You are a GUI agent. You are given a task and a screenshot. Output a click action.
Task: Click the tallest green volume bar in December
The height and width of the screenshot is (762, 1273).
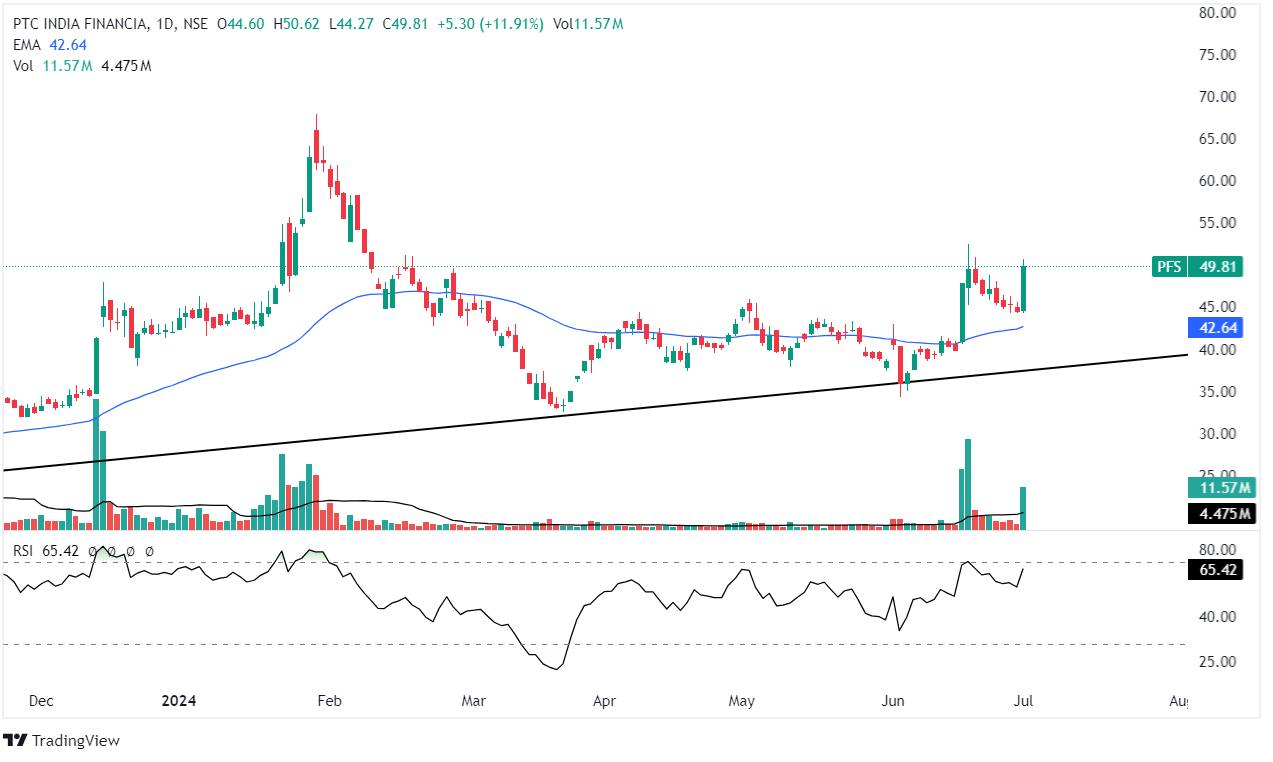96,460
